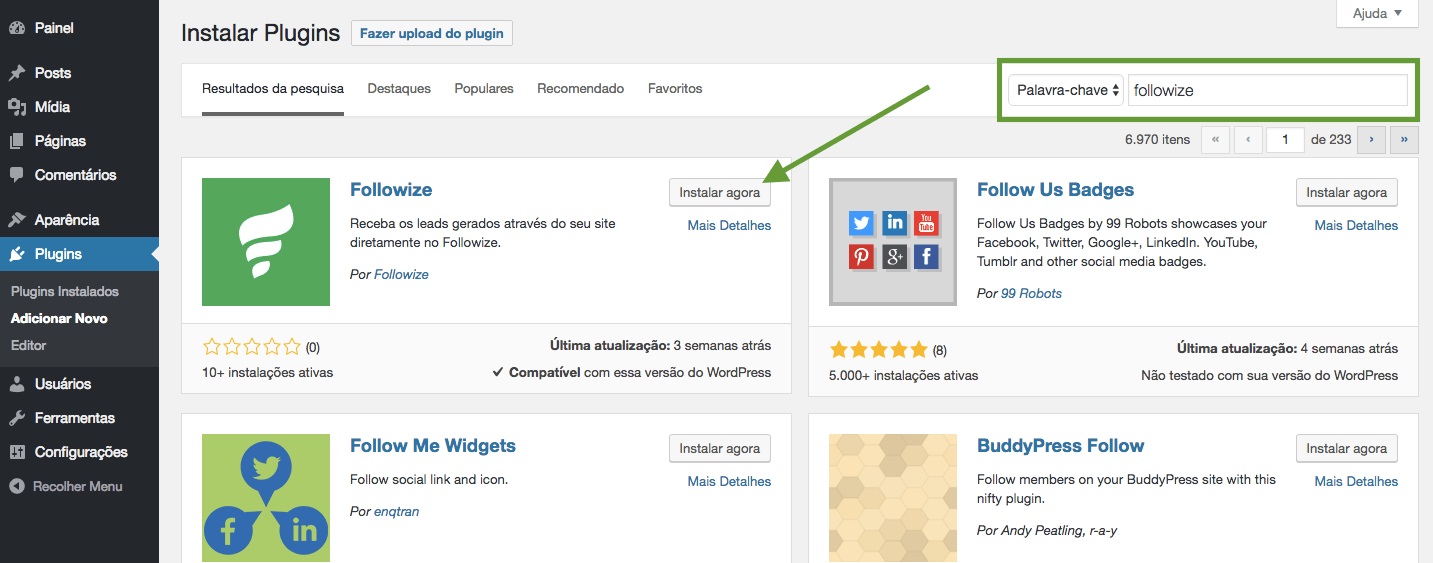Viewport: 1433px width, 563px height.
Task: Go to next page of results
Action: [x=1371, y=139]
